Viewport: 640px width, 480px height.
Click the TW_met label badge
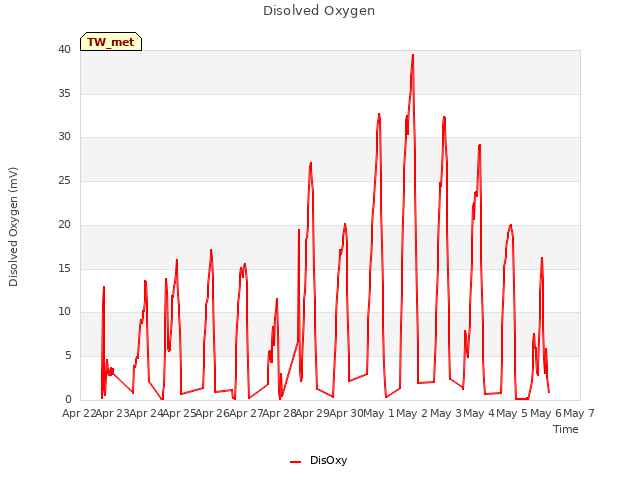click(111, 42)
